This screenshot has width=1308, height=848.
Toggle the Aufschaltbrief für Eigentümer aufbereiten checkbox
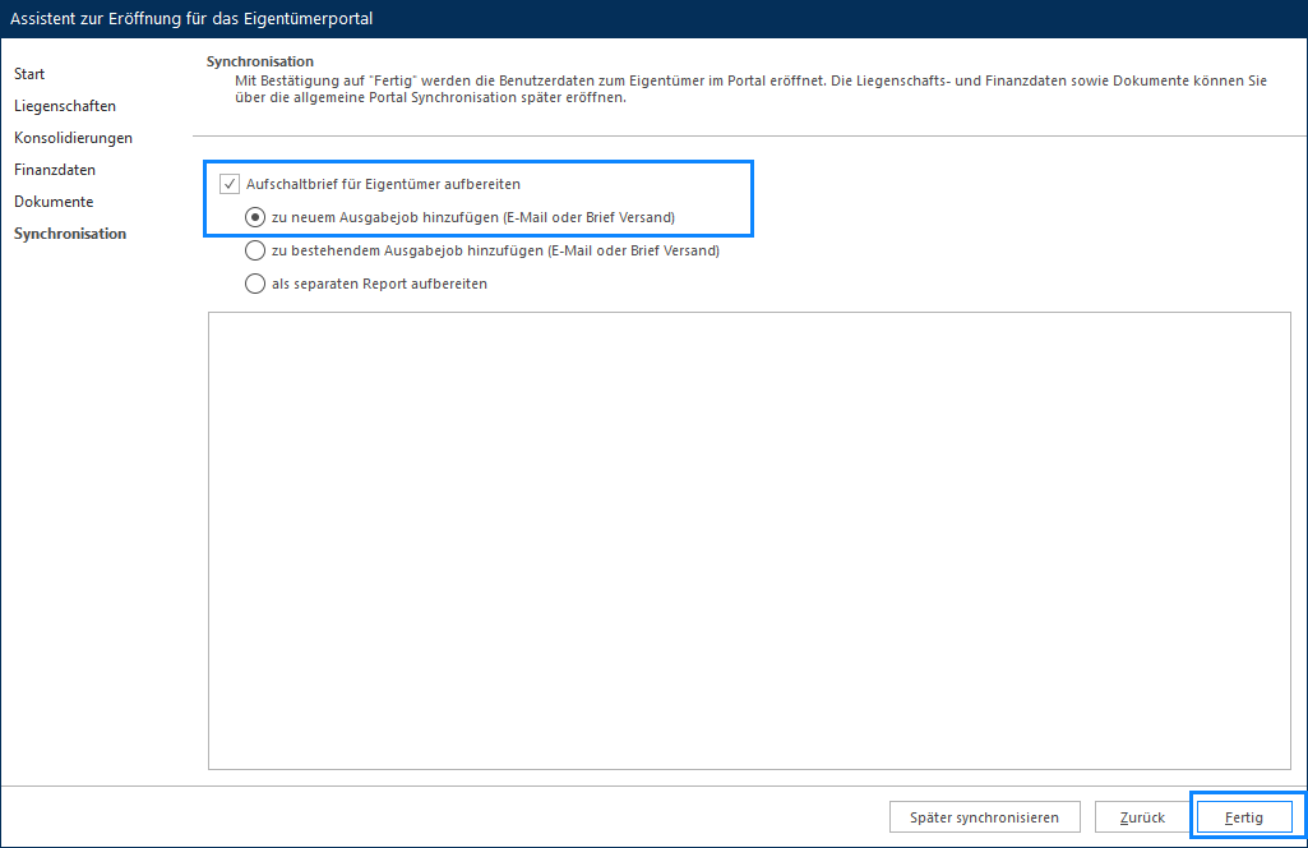230,184
